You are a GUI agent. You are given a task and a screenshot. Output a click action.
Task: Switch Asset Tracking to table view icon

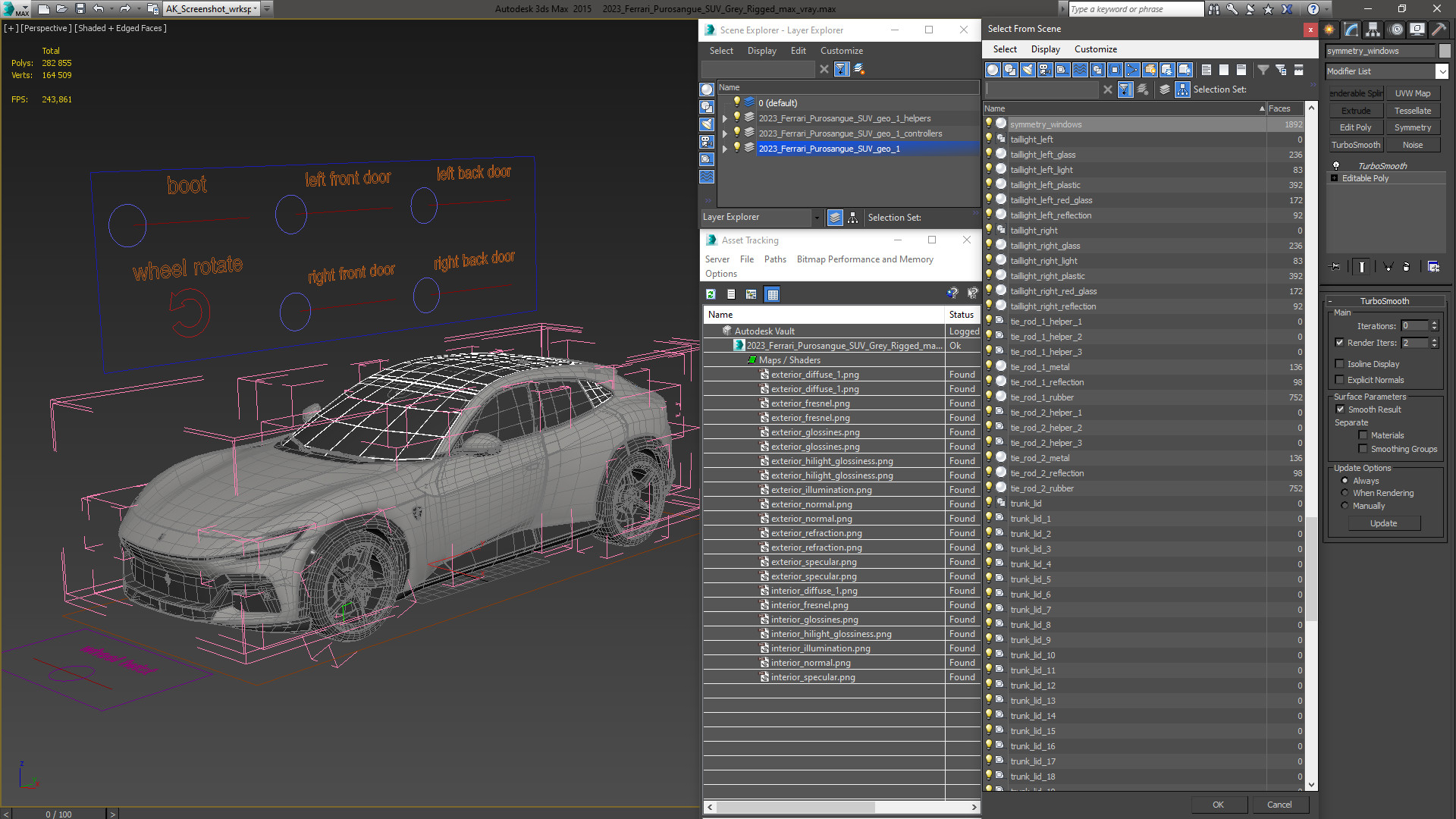tap(772, 294)
